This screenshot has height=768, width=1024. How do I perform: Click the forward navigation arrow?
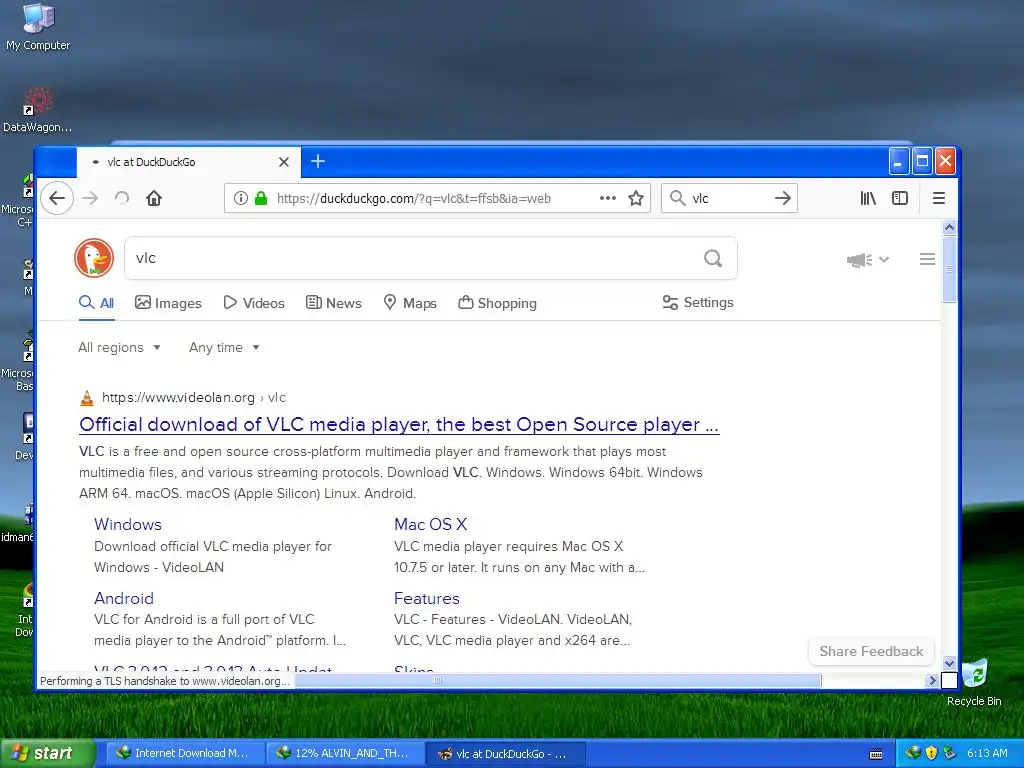[90, 198]
